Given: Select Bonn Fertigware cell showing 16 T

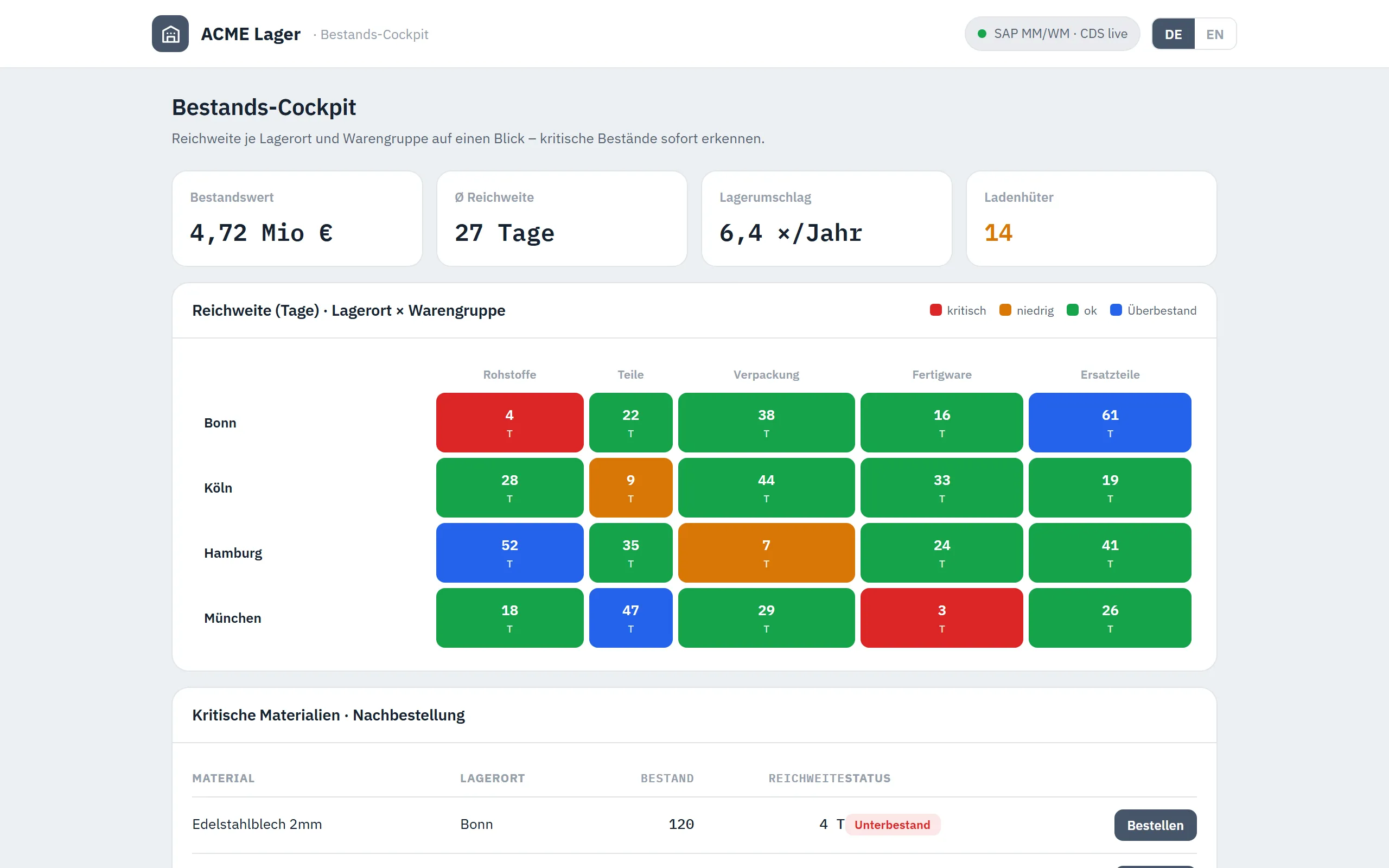Looking at the screenshot, I should [x=942, y=423].
